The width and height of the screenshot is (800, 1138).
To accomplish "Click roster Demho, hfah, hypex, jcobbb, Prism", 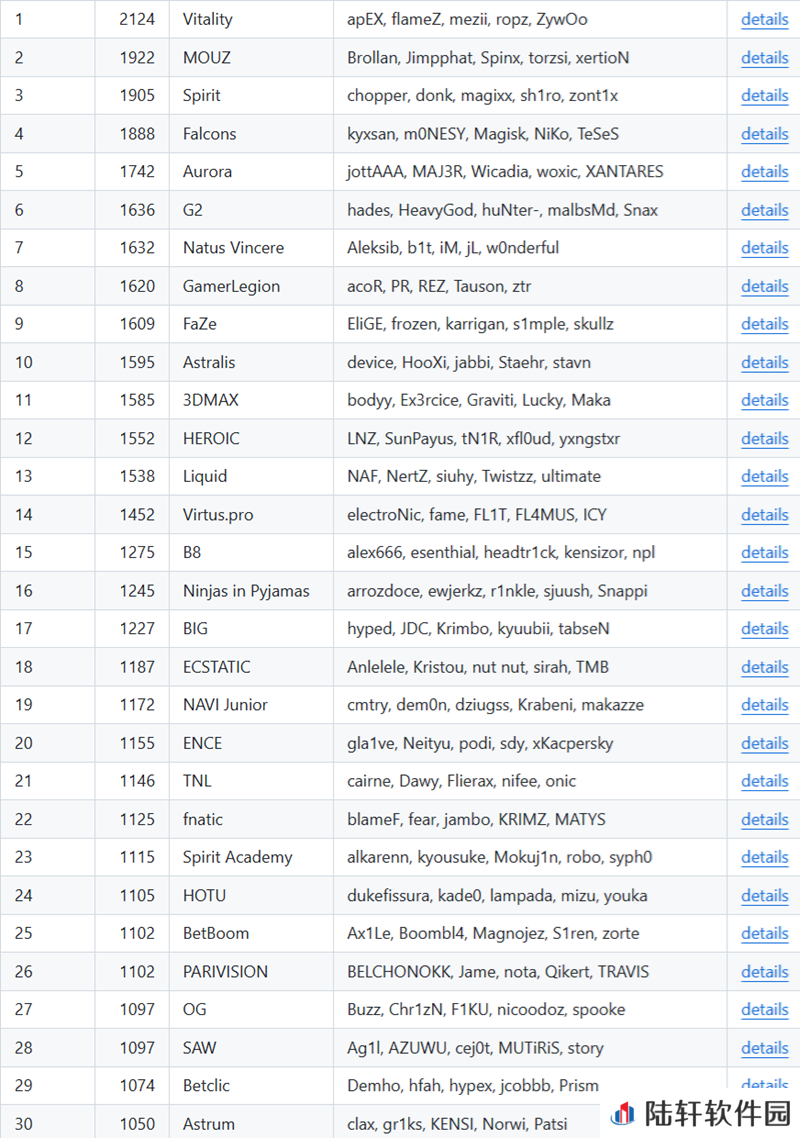I will click(473, 1086).
